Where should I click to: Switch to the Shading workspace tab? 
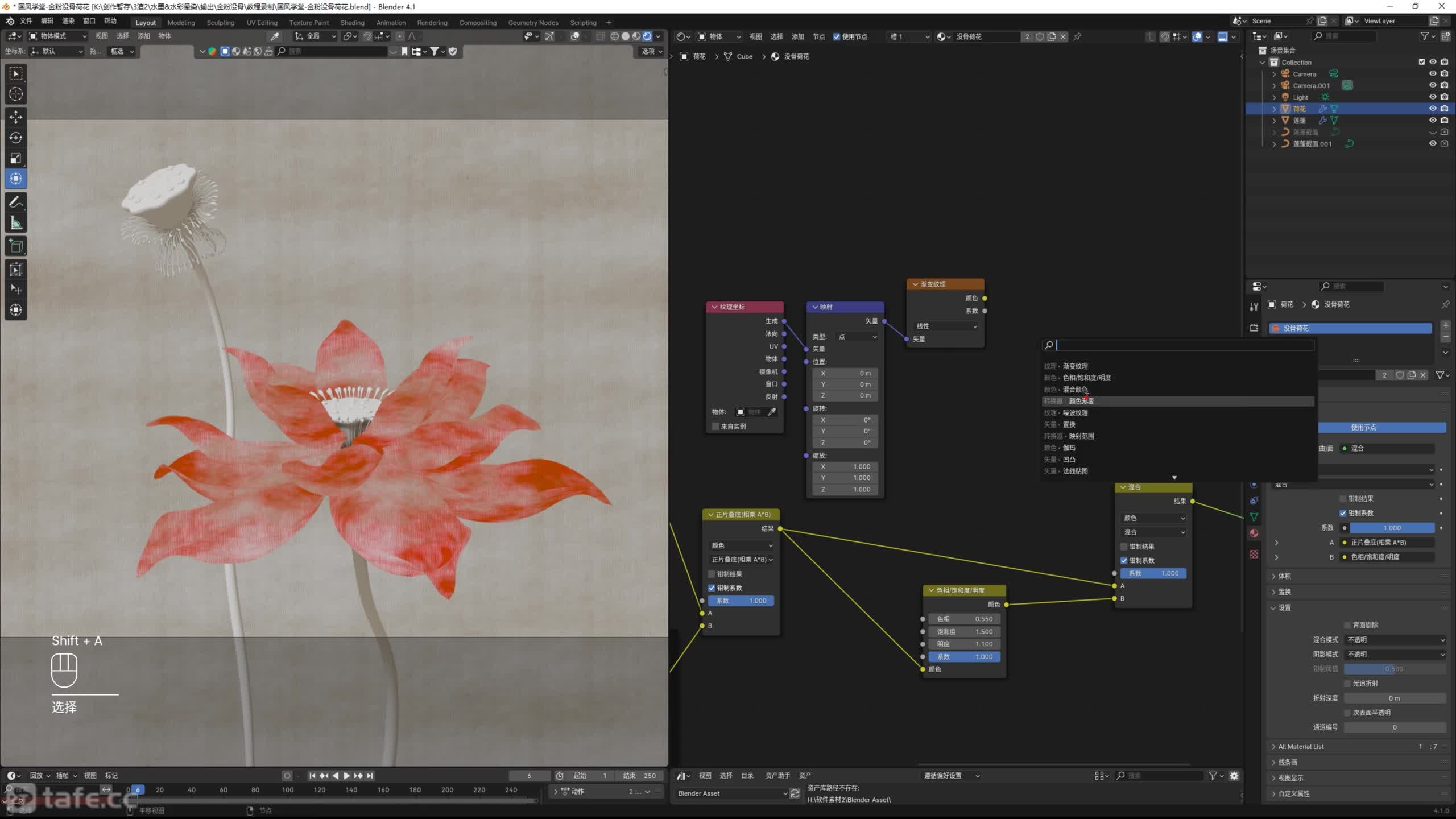[x=352, y=23]
